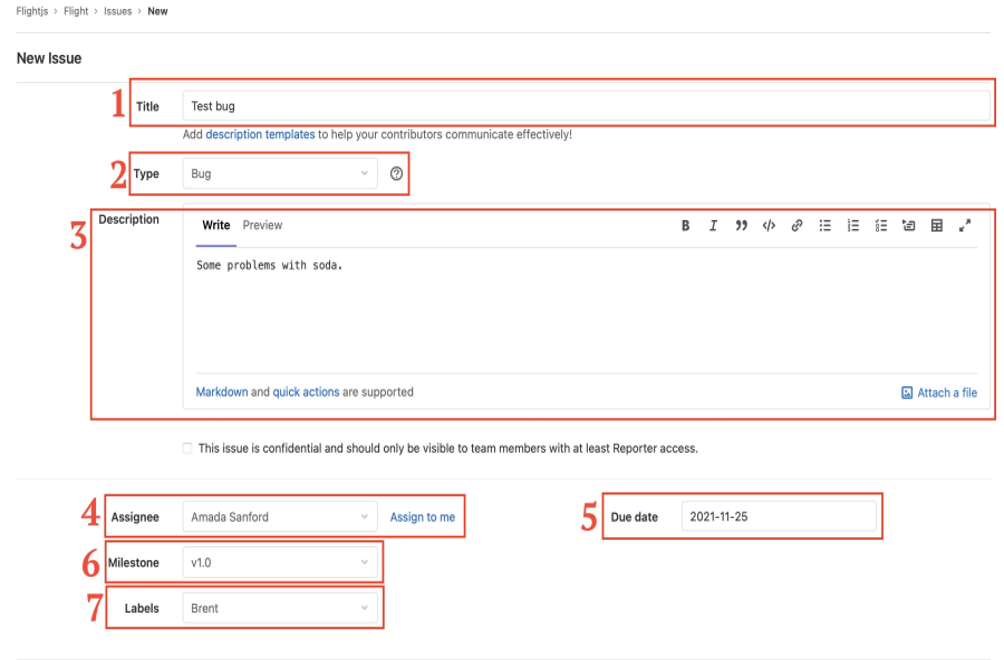Screen dimensions: 1004x660
Task: Go to Flightjs in breadcrumb
Action: (x=32, y=11)
